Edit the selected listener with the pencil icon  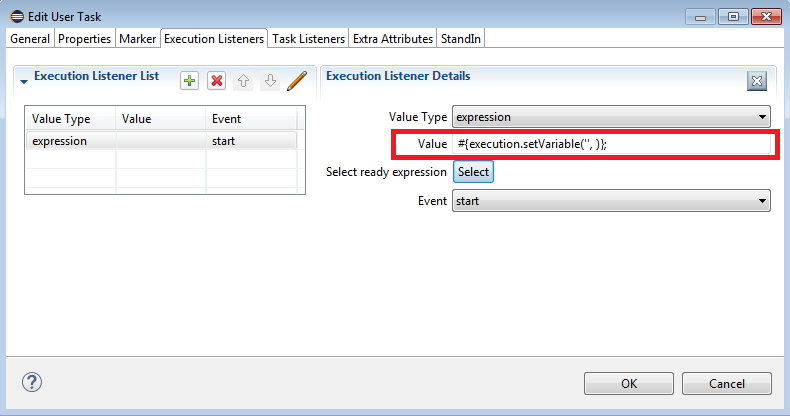297,81
